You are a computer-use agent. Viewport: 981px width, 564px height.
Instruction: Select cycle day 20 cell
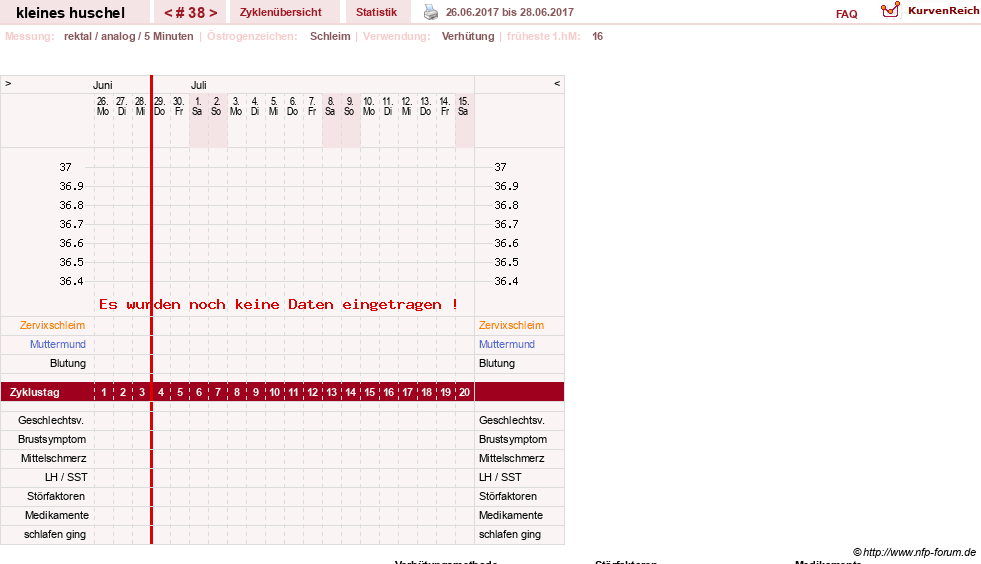tap(464, 392)
